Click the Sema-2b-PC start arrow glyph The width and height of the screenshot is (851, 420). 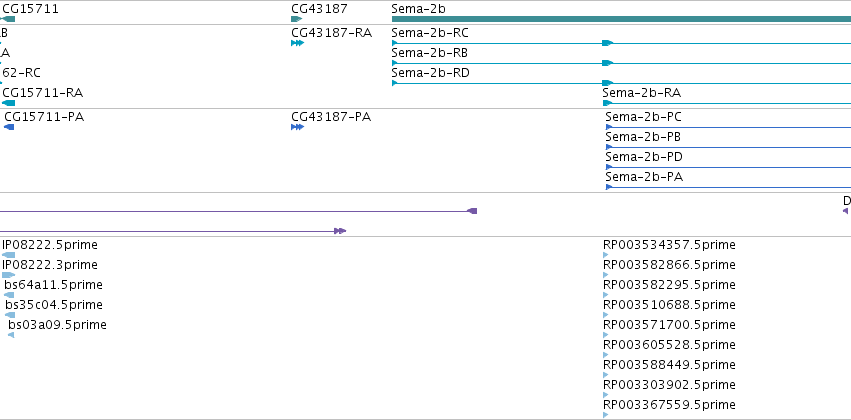pos(609,127)
